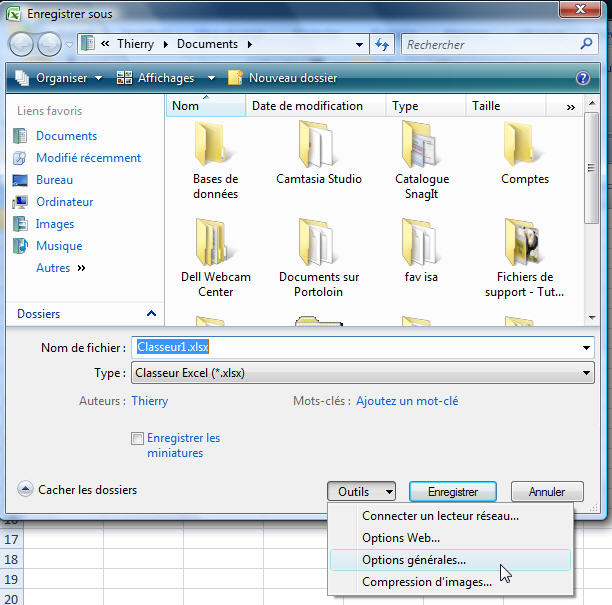Click the refresh icon beside address bar

pos(382,44)
